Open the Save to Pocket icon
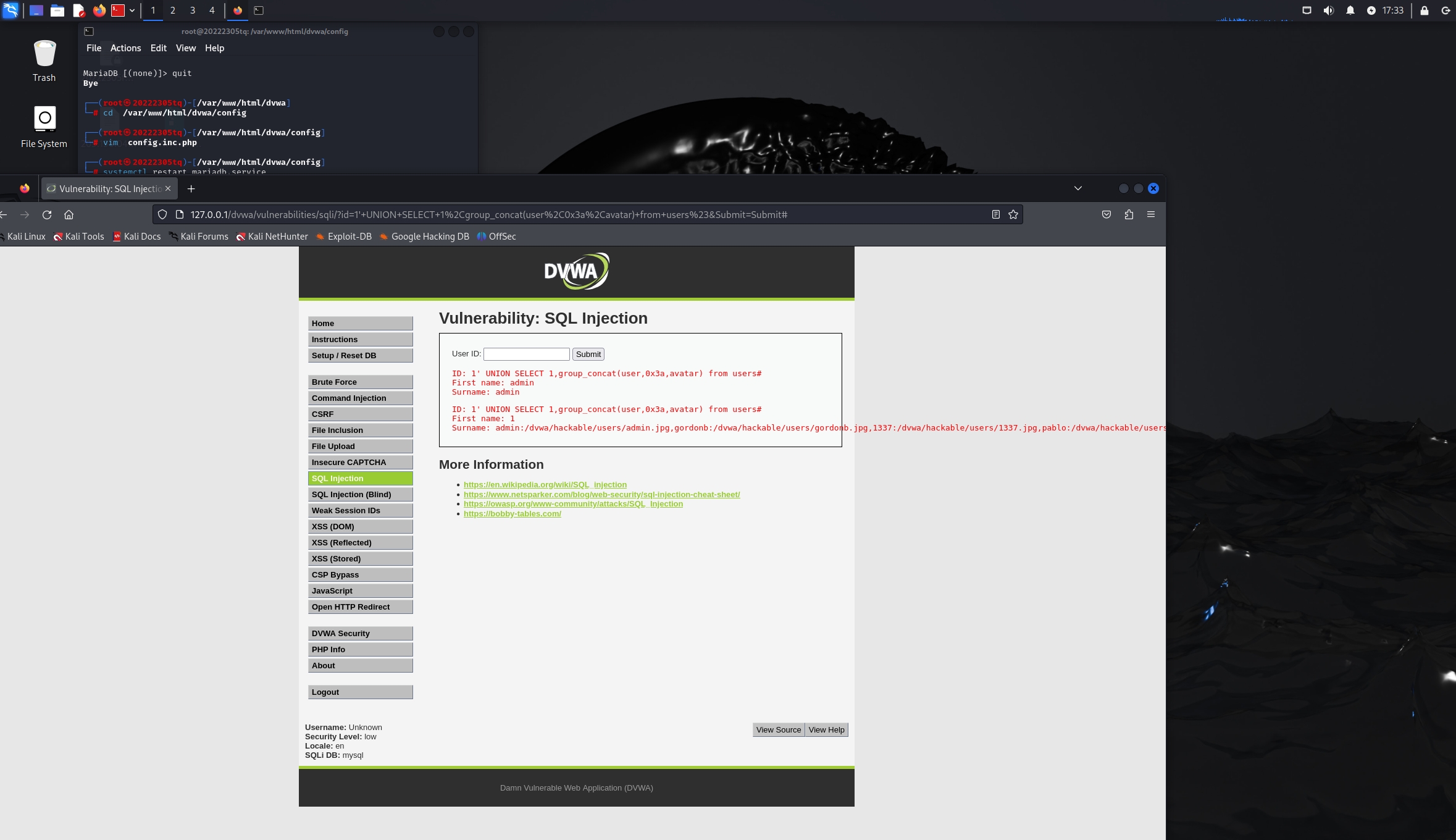 pos(1107,214)
